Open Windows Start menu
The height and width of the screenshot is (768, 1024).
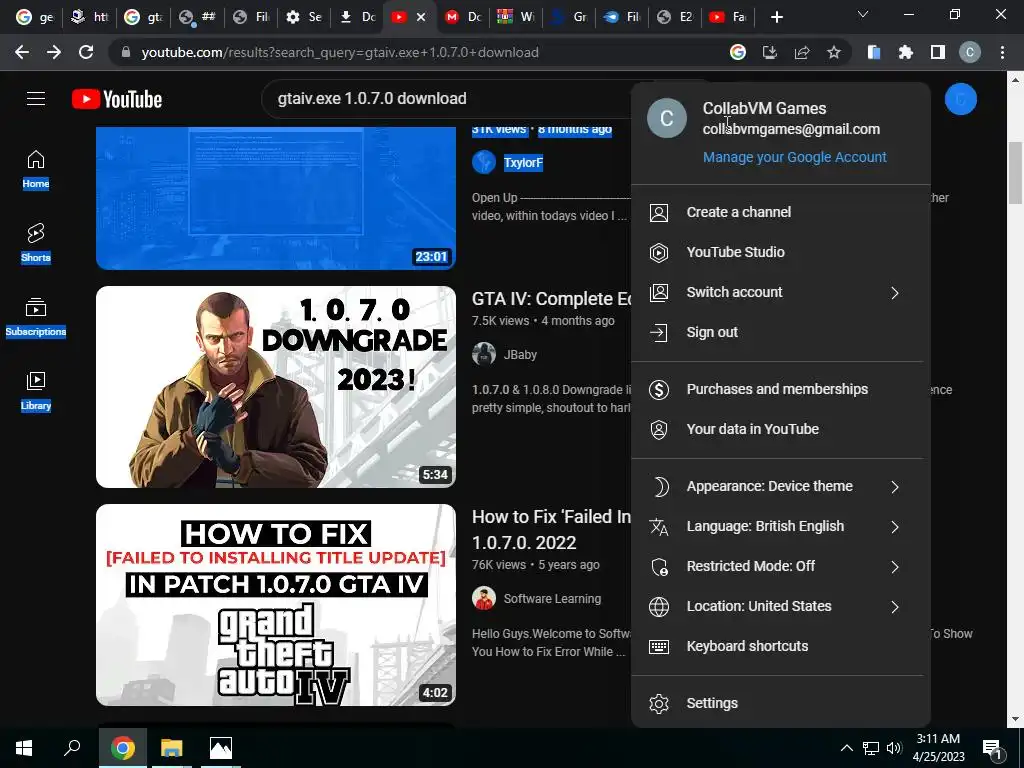tap(24, 748)
